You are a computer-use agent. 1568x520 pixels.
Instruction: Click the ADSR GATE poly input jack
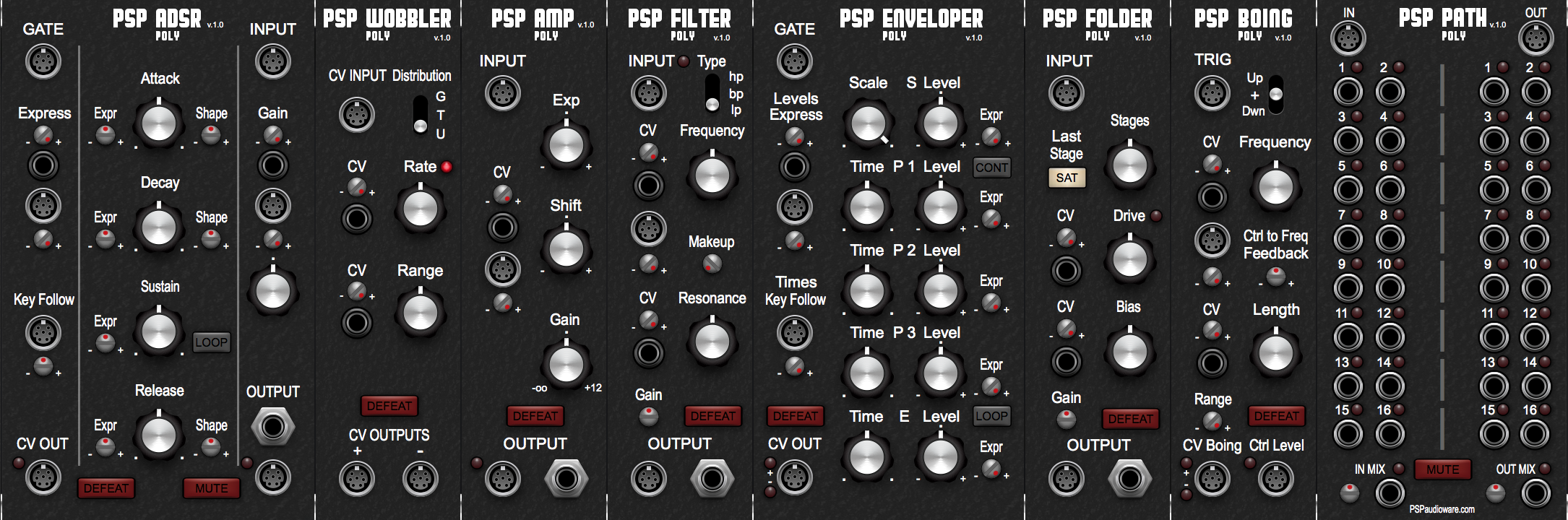[x=43, y=61]
